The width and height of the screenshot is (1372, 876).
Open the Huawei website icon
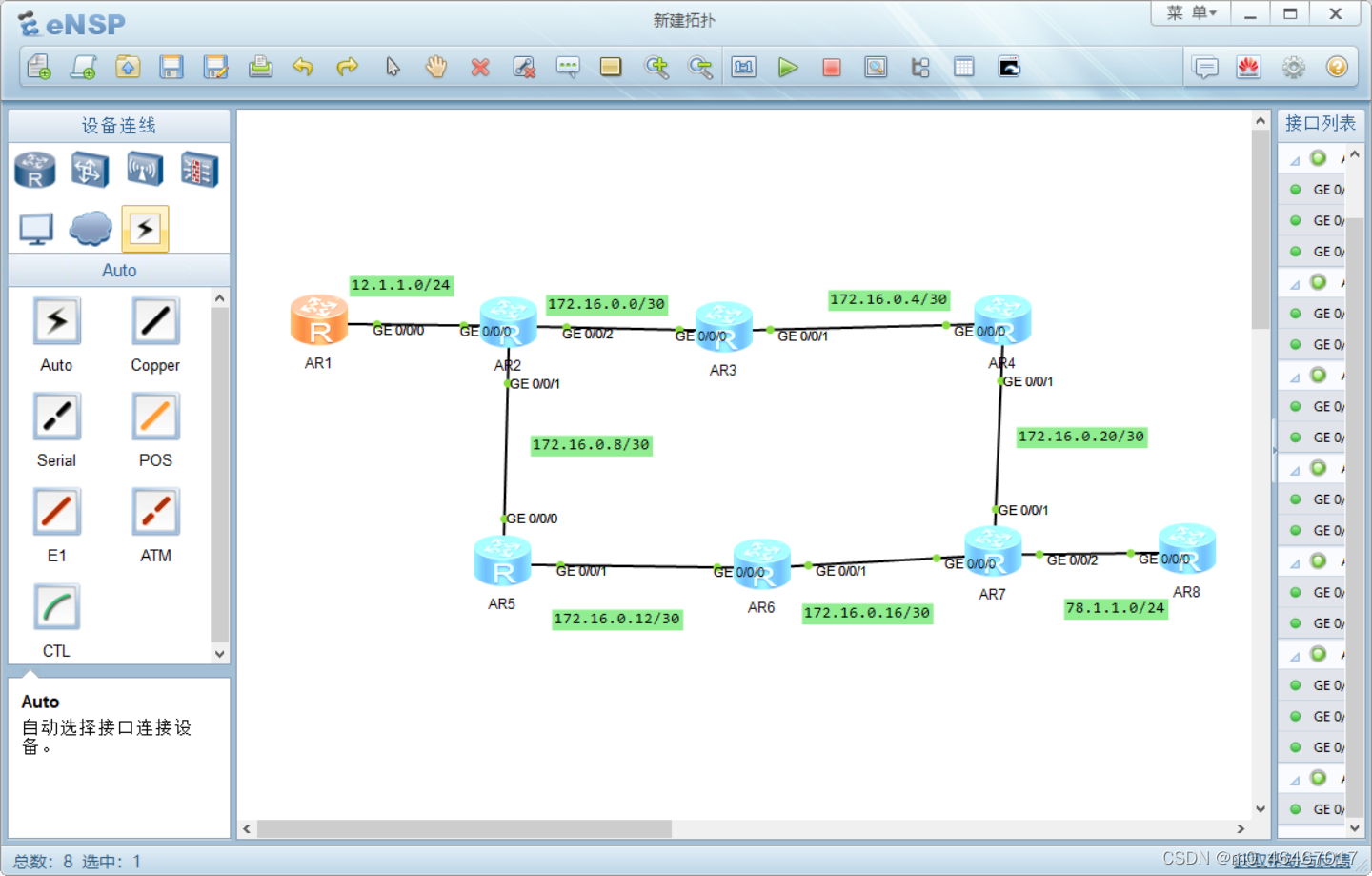pyautogui.click(x=1249, y=67)
